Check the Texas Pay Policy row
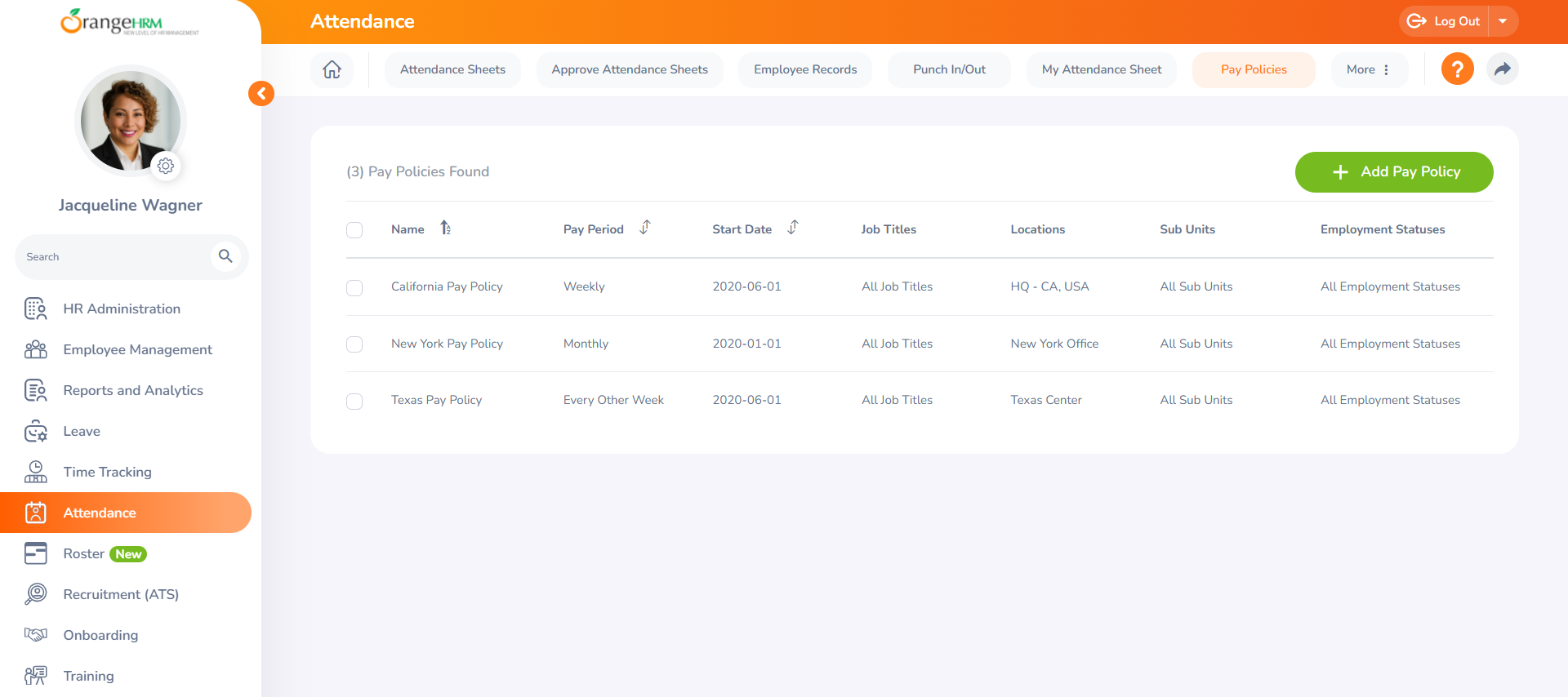 (354, 402)
